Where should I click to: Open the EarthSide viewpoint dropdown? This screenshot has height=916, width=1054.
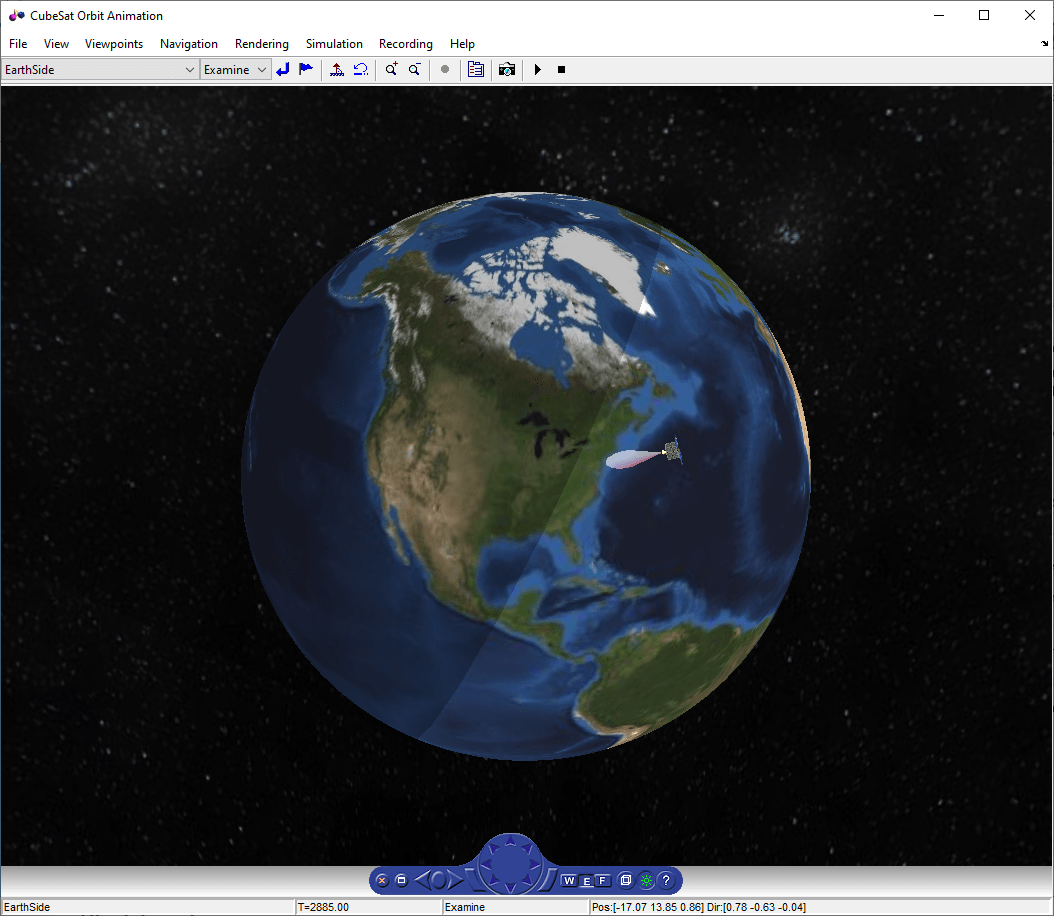(x=100, y=69)
